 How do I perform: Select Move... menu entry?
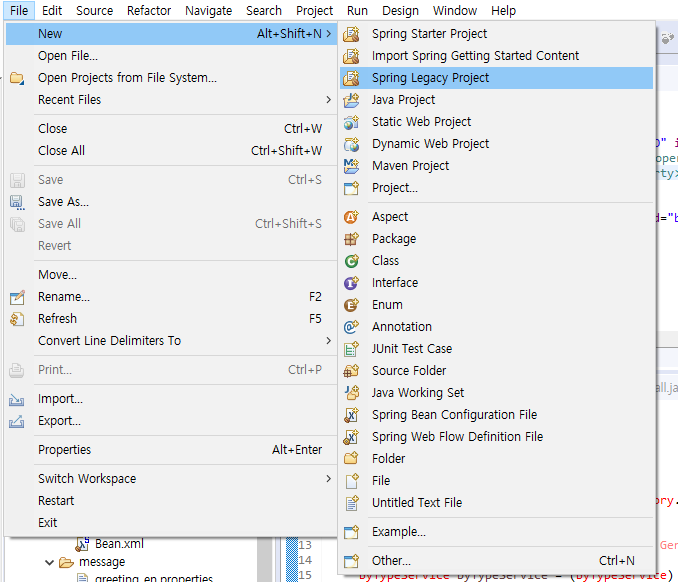(172, 275)
